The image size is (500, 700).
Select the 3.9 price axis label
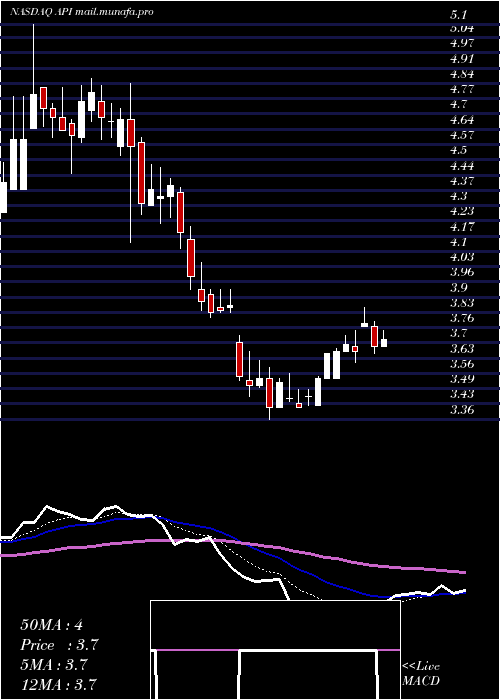(x=458, y=288)
